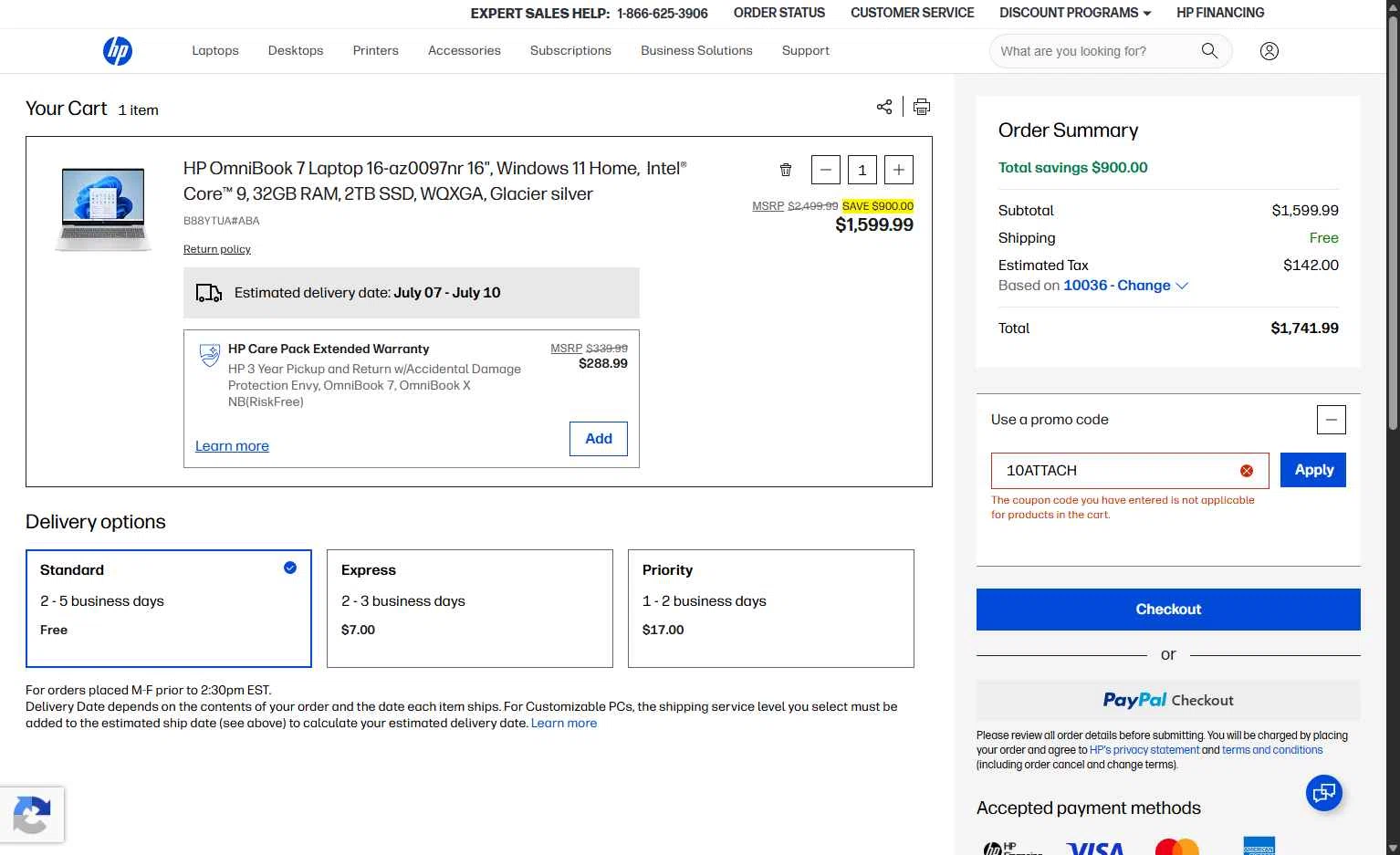This screenshot has height=855, width=1400.
Task: Open the Accessories menu
Action: [x=465, y=51]
